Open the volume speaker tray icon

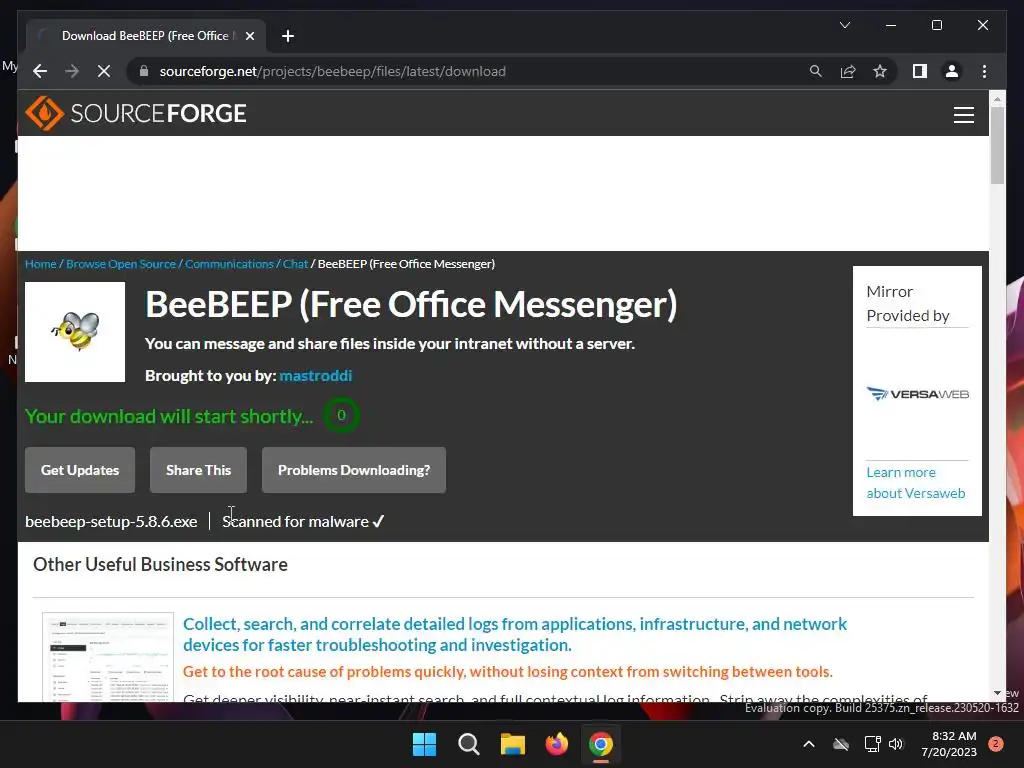coord(896,744)
